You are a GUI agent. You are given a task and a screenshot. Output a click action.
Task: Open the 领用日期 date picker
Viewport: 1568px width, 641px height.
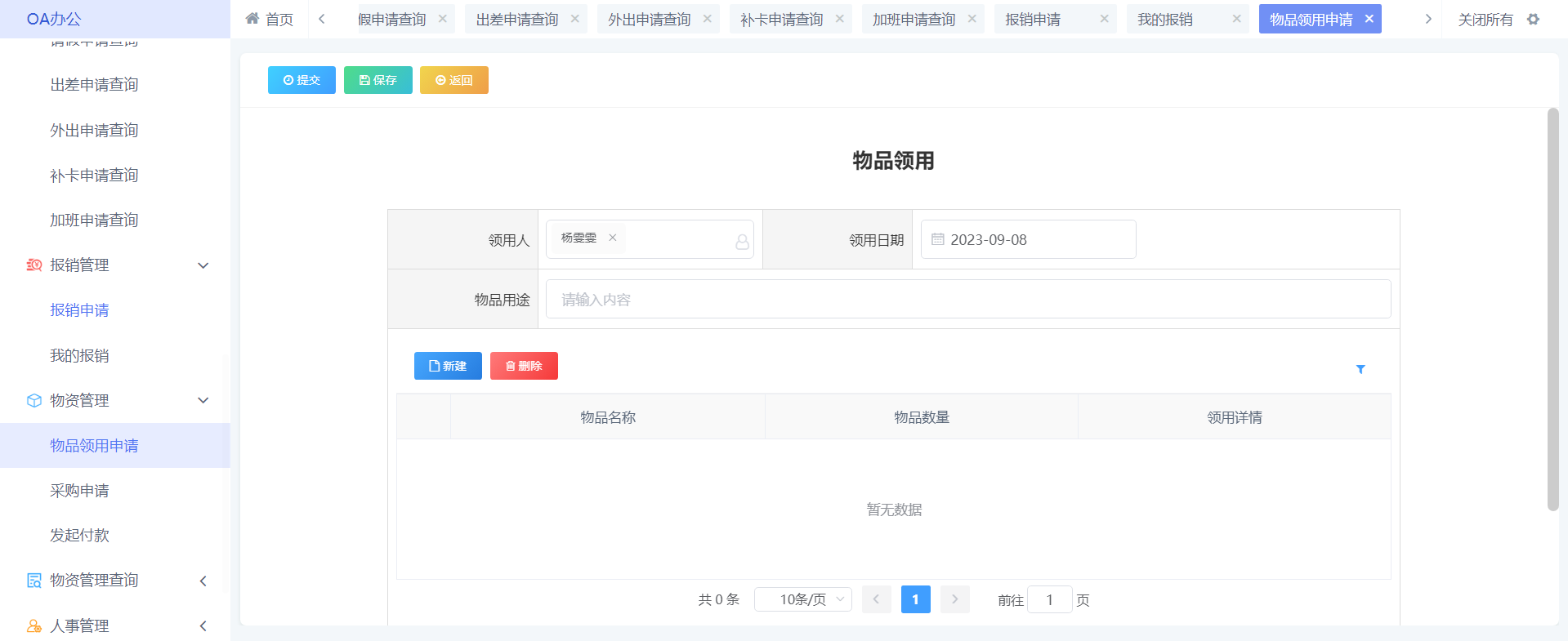coord(1027,239)
